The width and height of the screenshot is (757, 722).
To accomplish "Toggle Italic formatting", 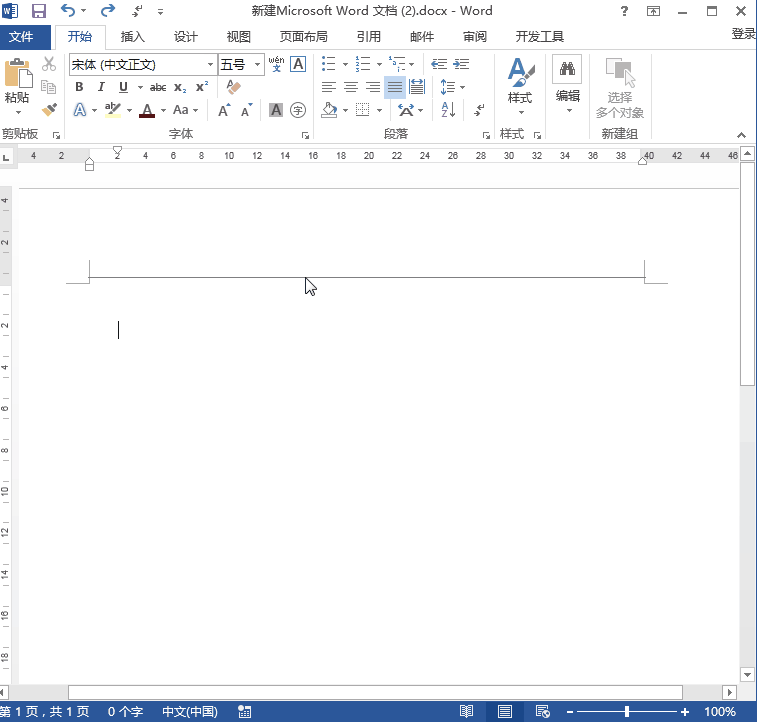I will coord(101,87).
